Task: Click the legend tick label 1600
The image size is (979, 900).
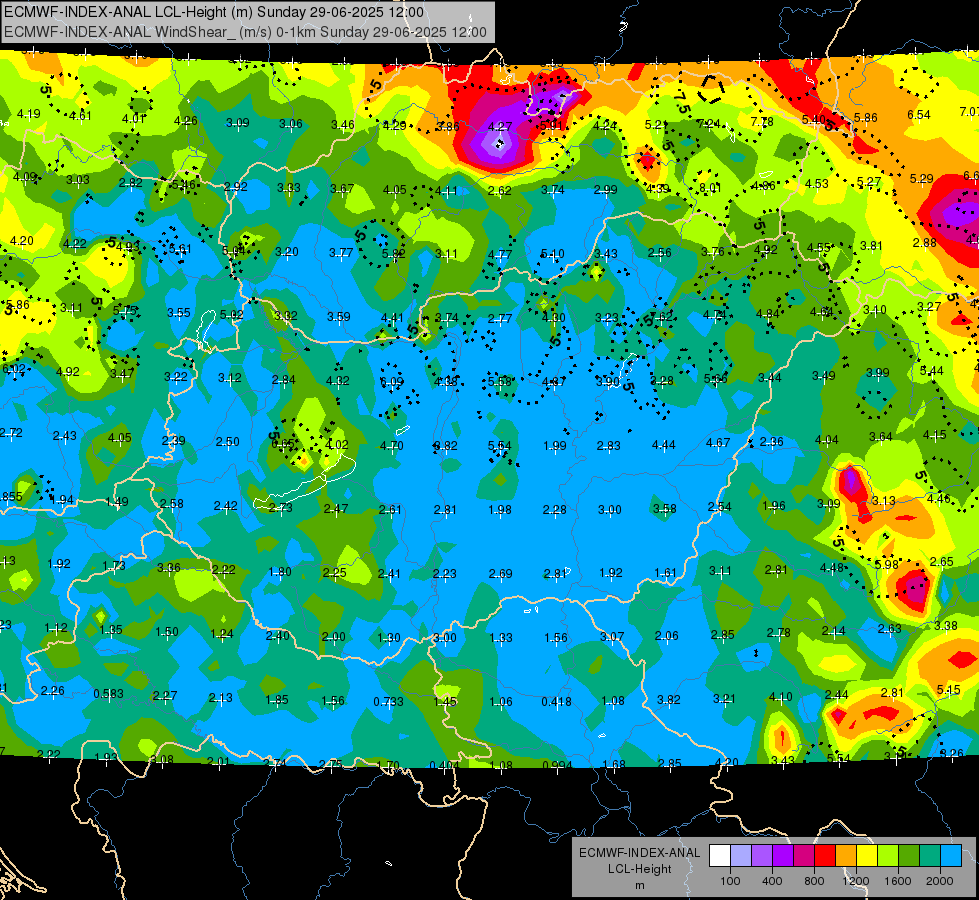Action: click(898, 881)
